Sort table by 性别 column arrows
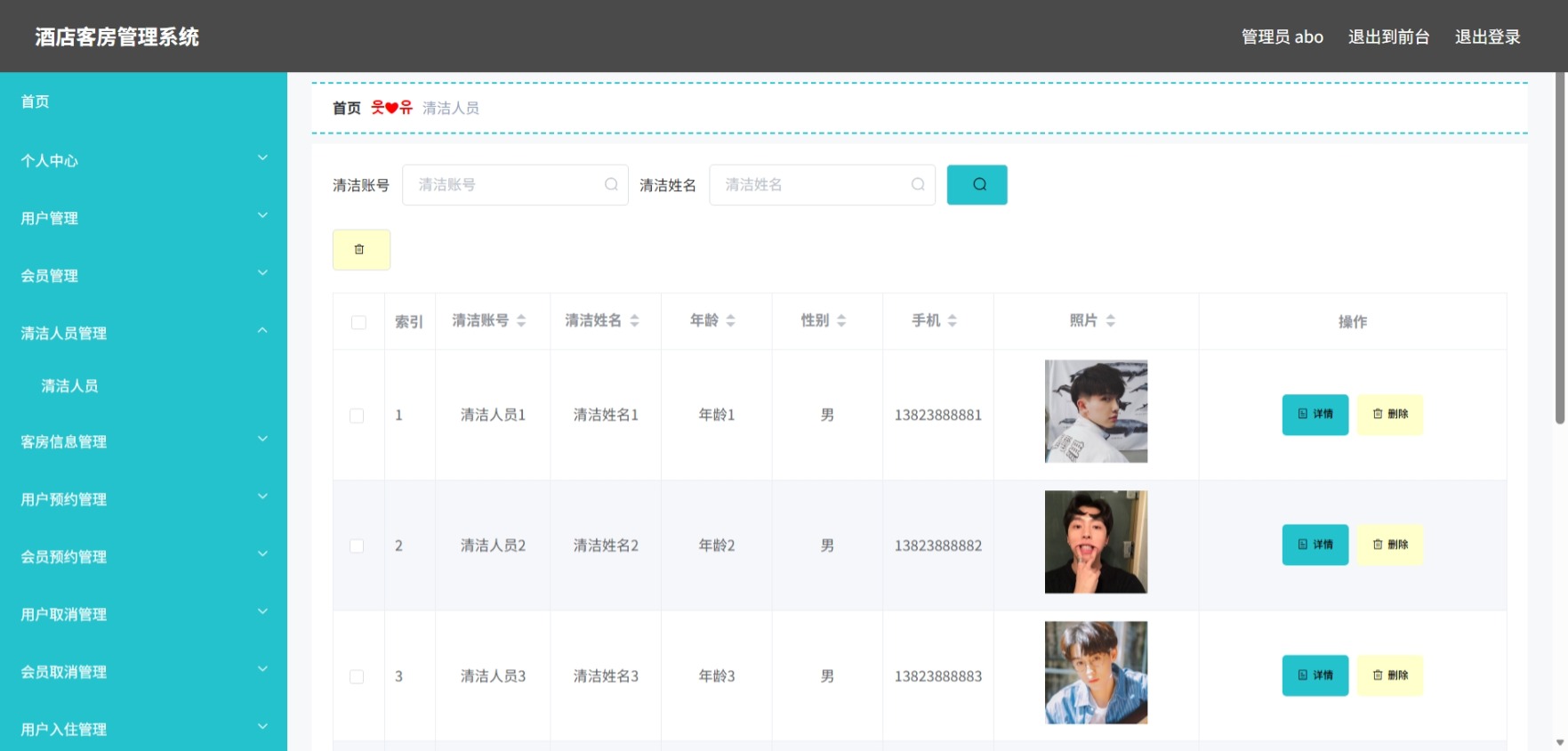 pyautogui.click(x=840, y=320)
